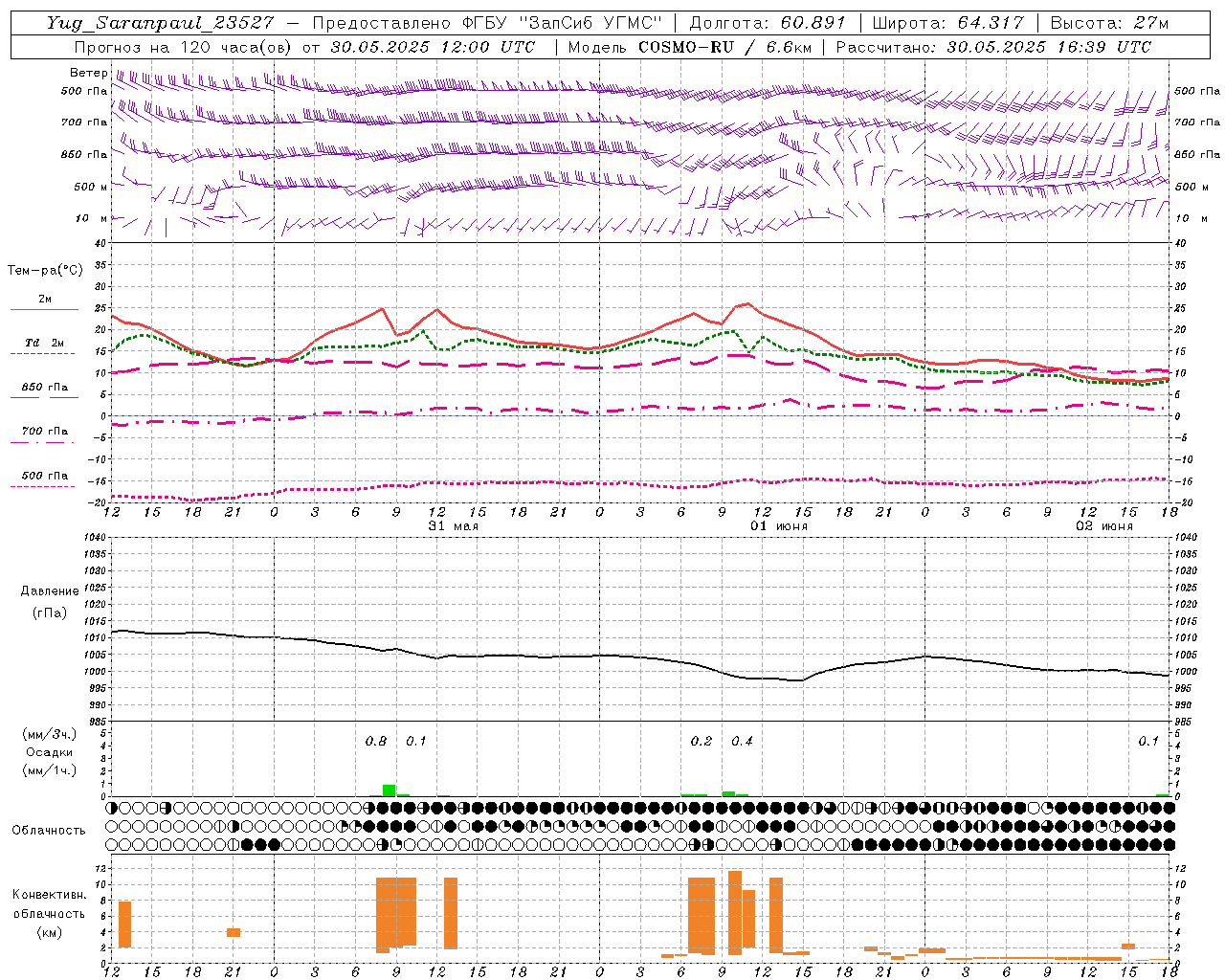Click the 'Осадки' precipitation label

(x=50, y=752)
